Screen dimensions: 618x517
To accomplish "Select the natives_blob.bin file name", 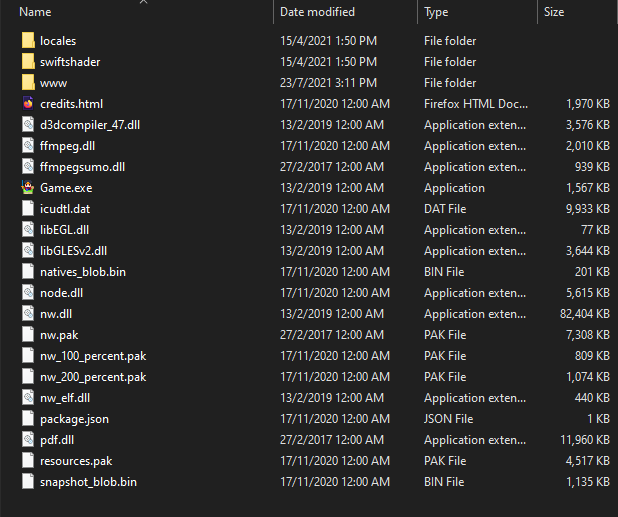I will [x=83, y=272].
